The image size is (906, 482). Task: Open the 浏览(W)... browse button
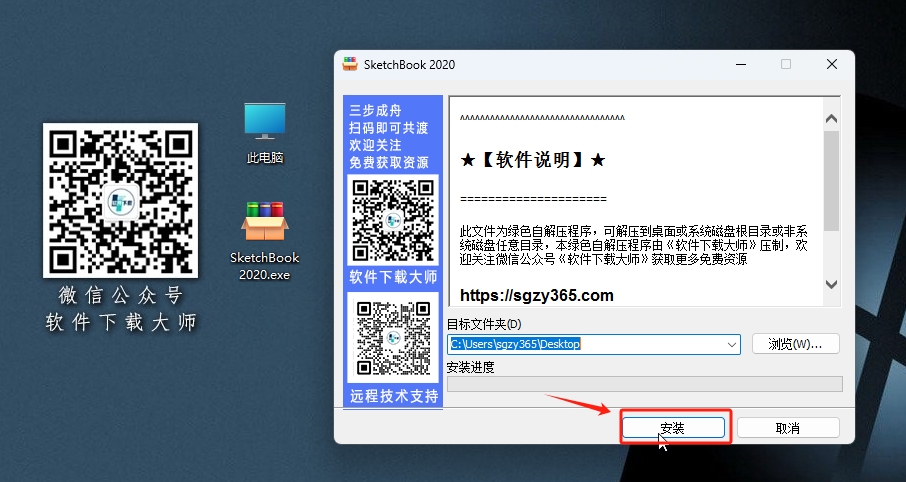click(795, 344)
